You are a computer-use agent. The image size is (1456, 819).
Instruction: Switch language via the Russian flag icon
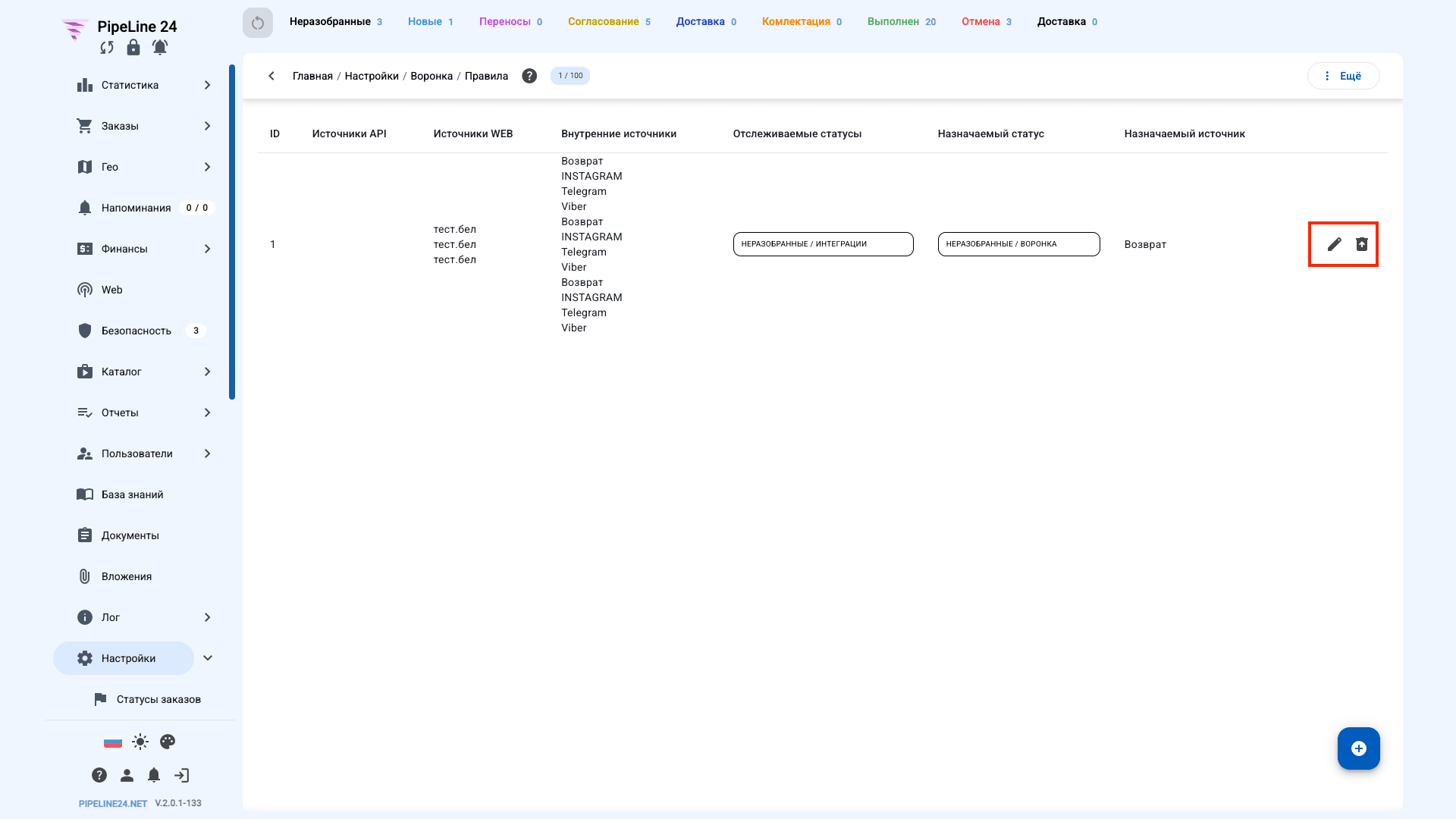point(113,742)
